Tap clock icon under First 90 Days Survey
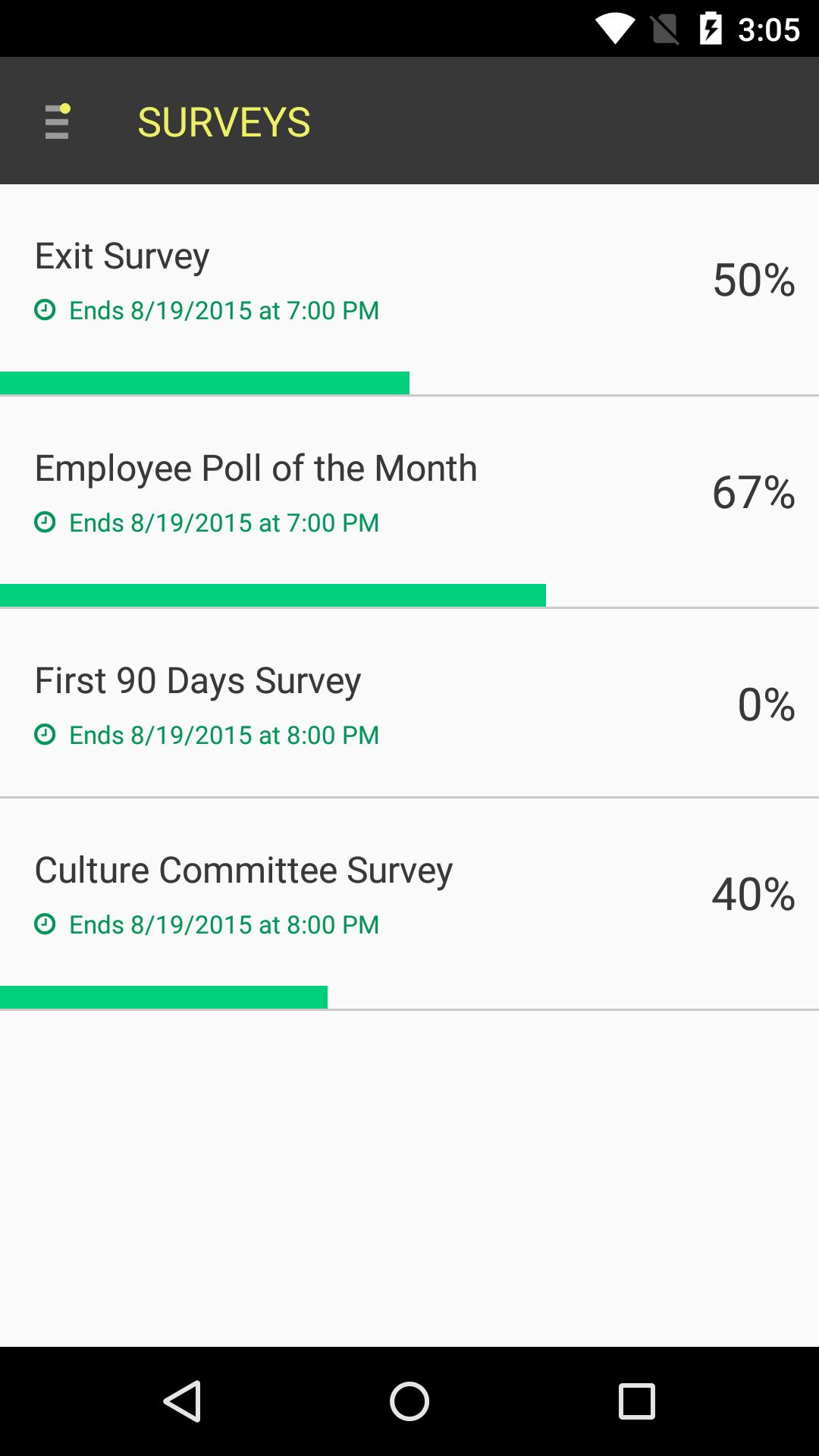Screen dimensions: 819x1456 [45, 735]
